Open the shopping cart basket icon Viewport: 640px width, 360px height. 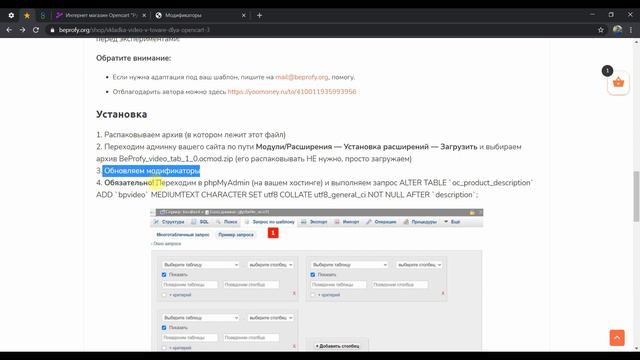pyautogui.click(x=618, y=83)
